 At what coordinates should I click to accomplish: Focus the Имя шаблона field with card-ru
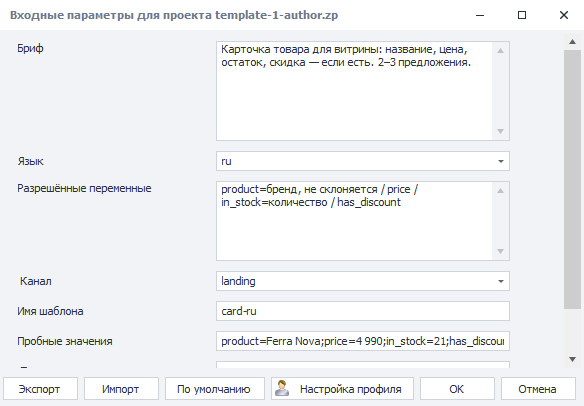pyautogui.click(x=363, y=311)
